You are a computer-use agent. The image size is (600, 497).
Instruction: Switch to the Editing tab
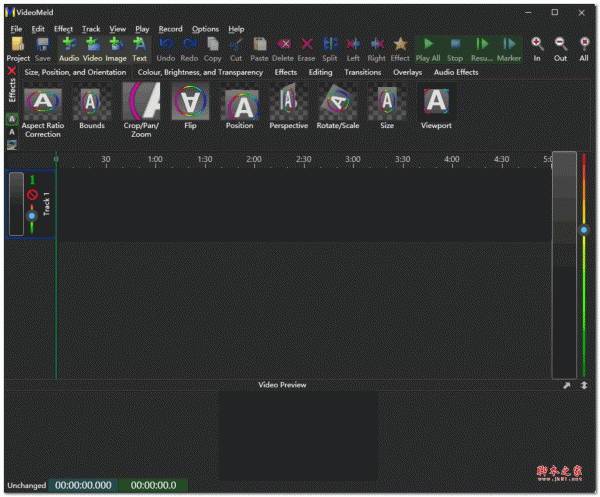321,72
